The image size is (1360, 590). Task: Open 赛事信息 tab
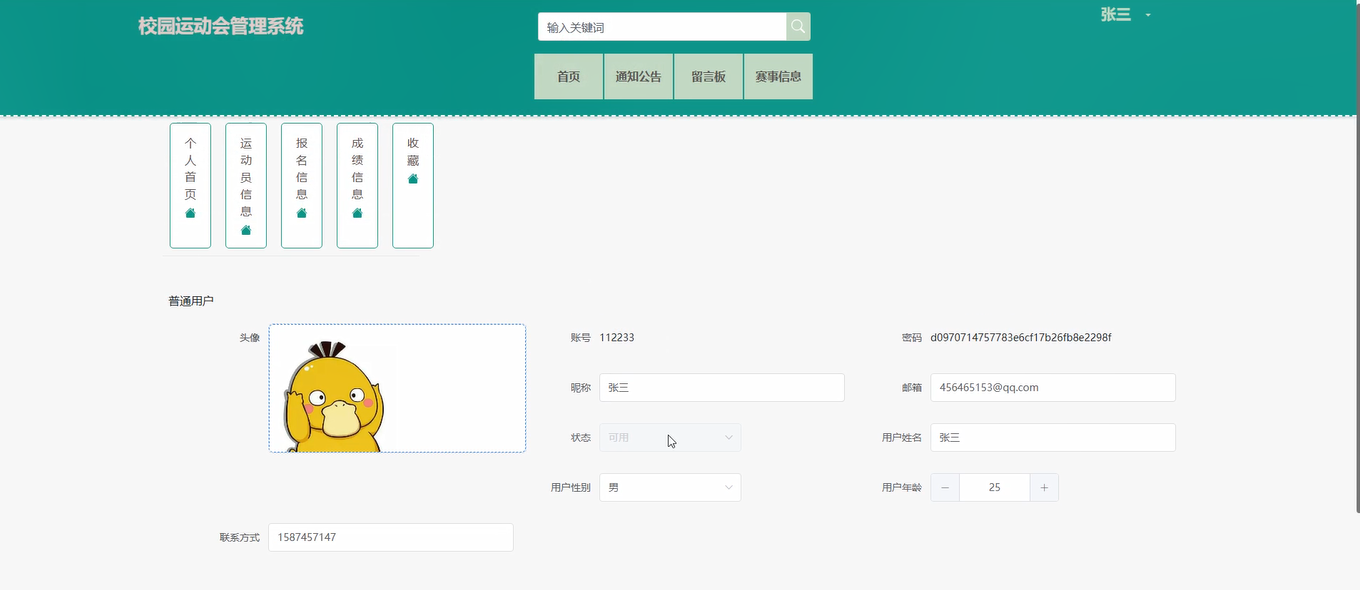pos(778,76)
